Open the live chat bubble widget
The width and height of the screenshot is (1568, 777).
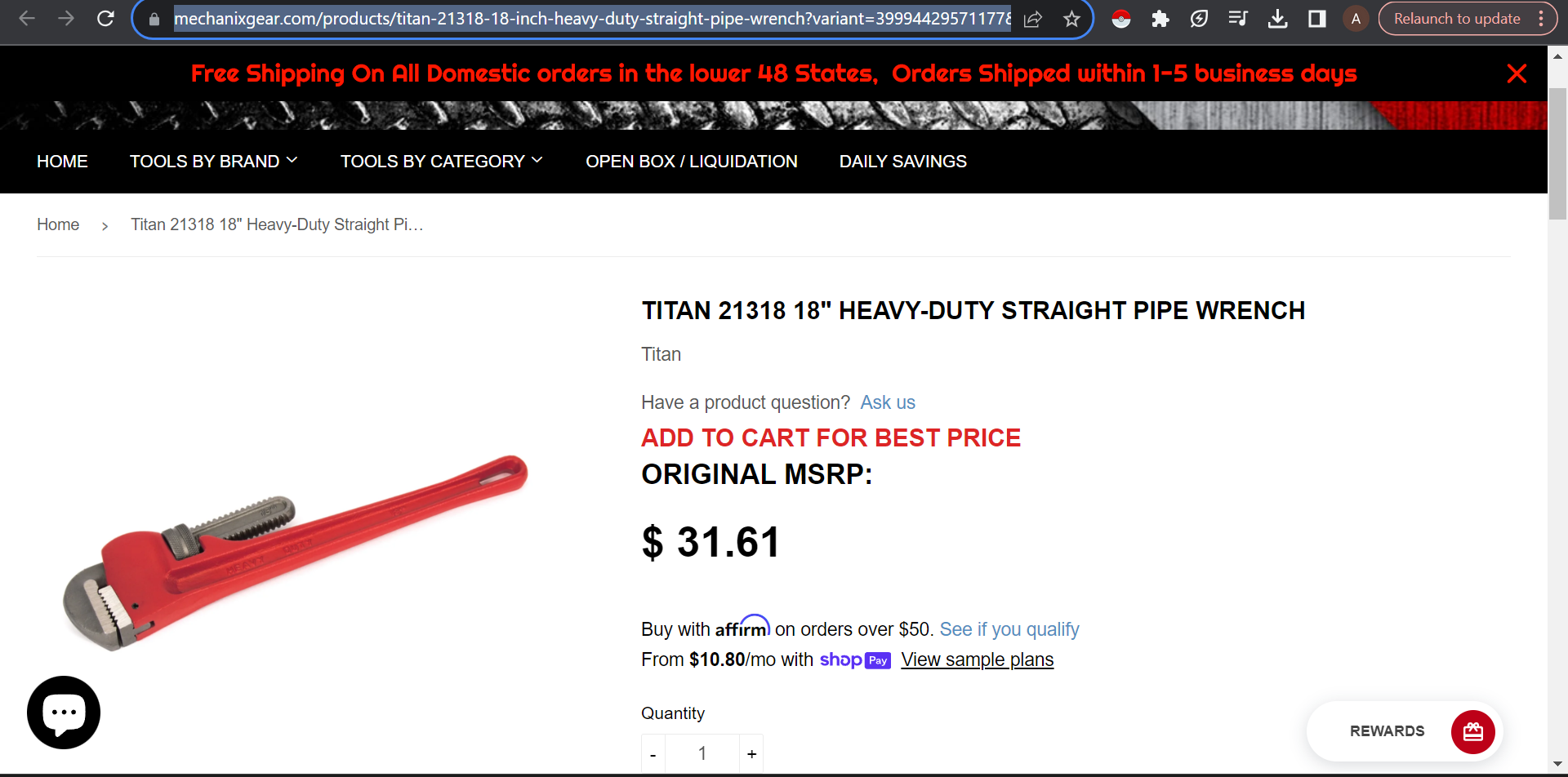64,713
